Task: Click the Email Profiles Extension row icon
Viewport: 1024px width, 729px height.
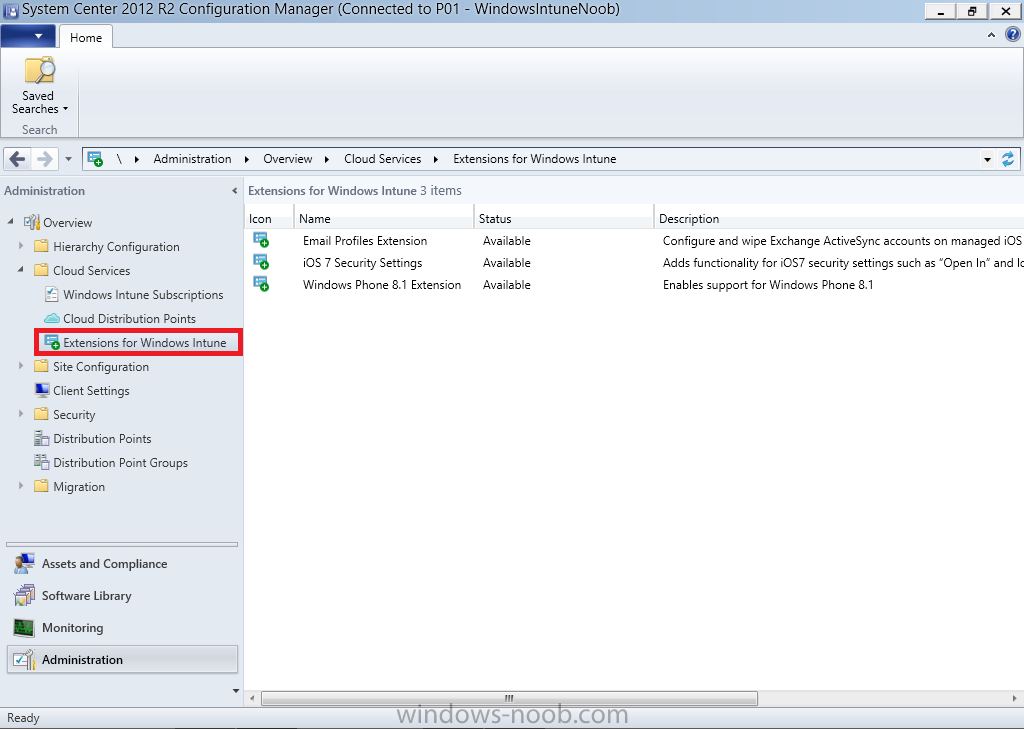Action: click(261, 240)
